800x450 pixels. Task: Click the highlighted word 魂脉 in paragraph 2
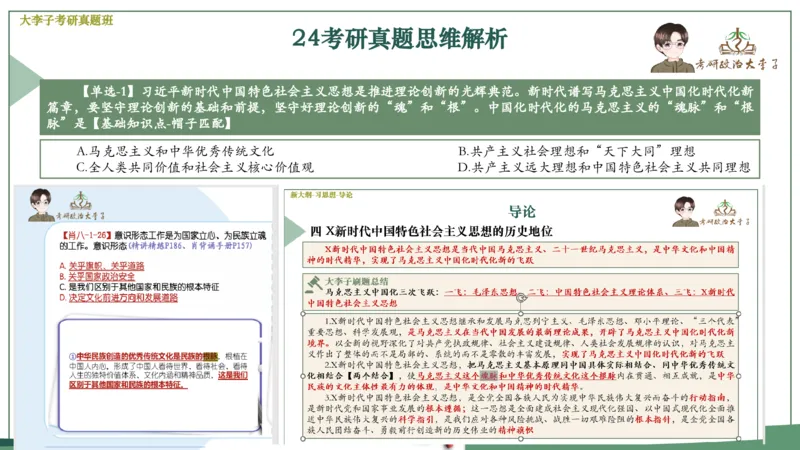[489, 376]
